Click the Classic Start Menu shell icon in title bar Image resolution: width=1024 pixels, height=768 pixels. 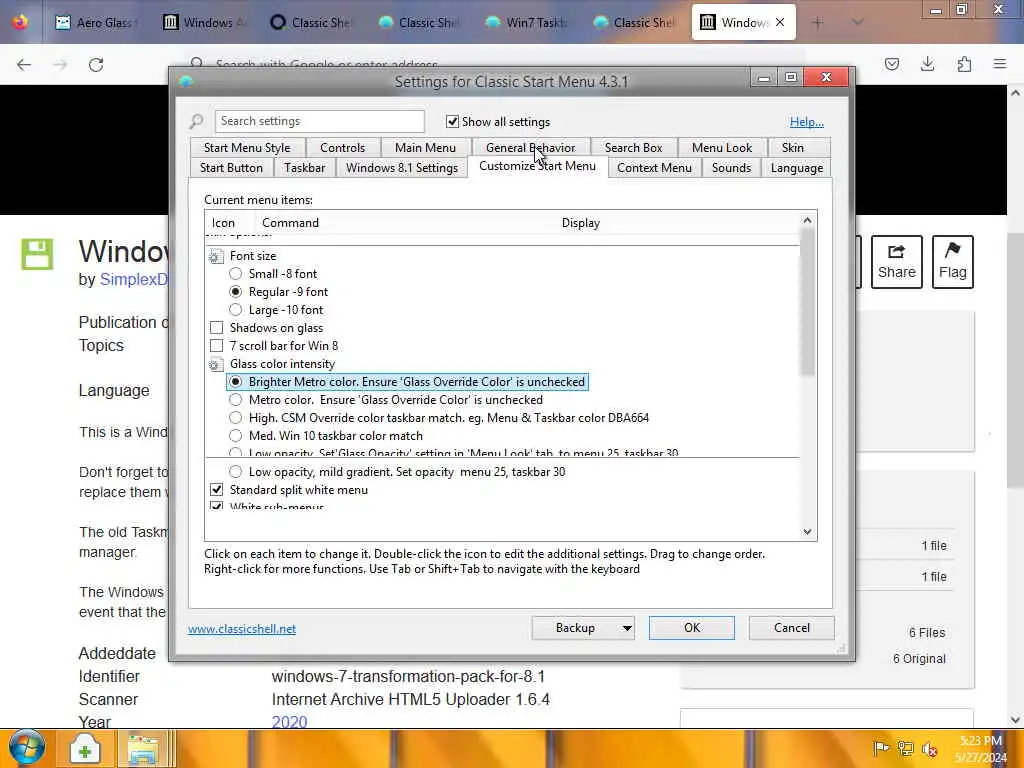point(186,82)
